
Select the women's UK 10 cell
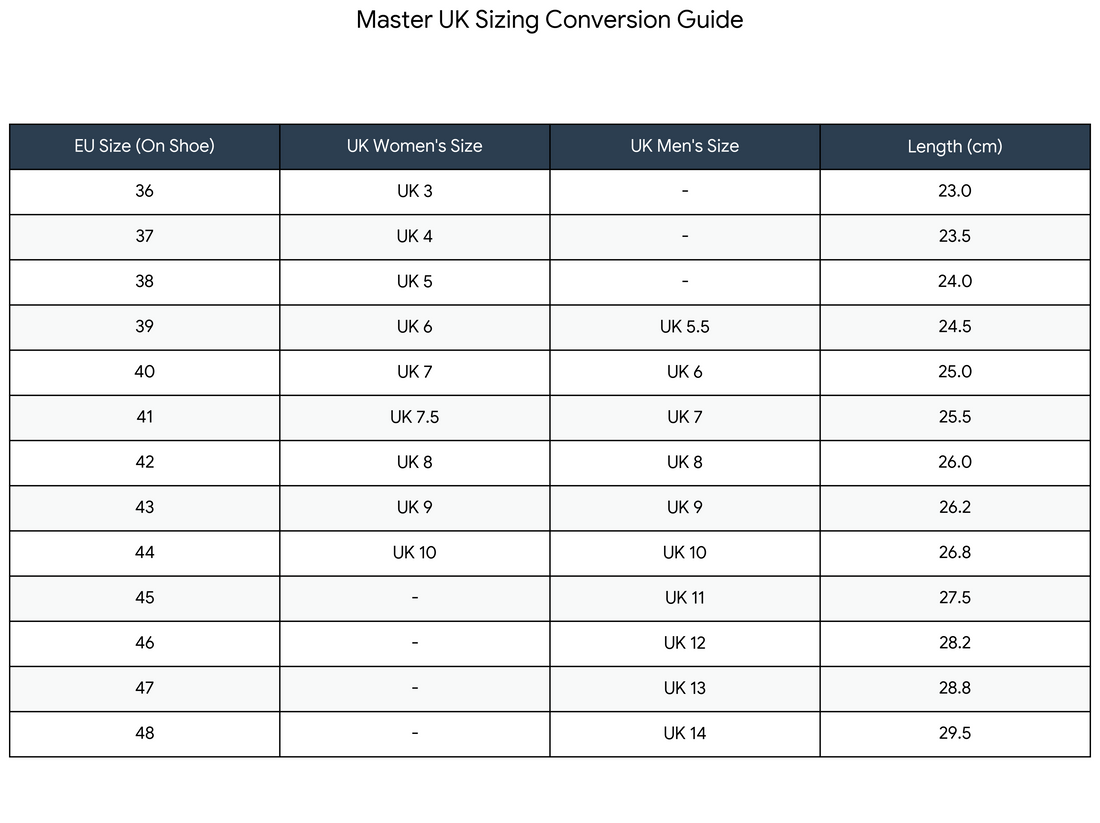tap(415, 553)
